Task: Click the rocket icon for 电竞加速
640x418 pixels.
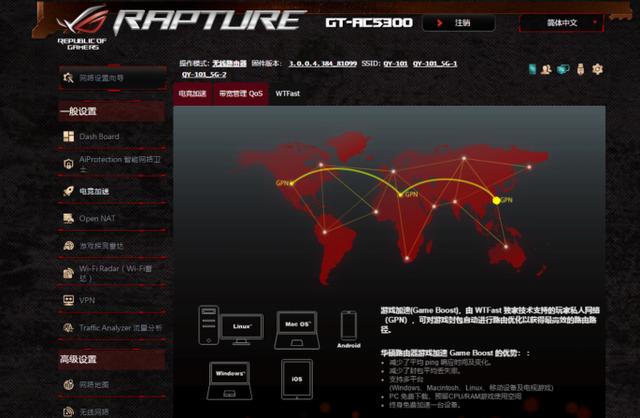Action: click(x=69, y=191)
